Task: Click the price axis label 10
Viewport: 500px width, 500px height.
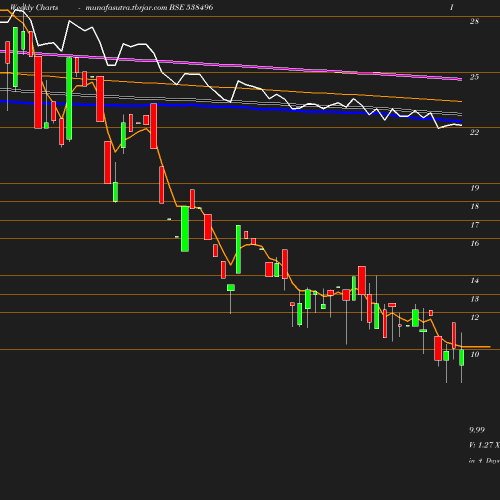Action: click(x=475, y=354)
